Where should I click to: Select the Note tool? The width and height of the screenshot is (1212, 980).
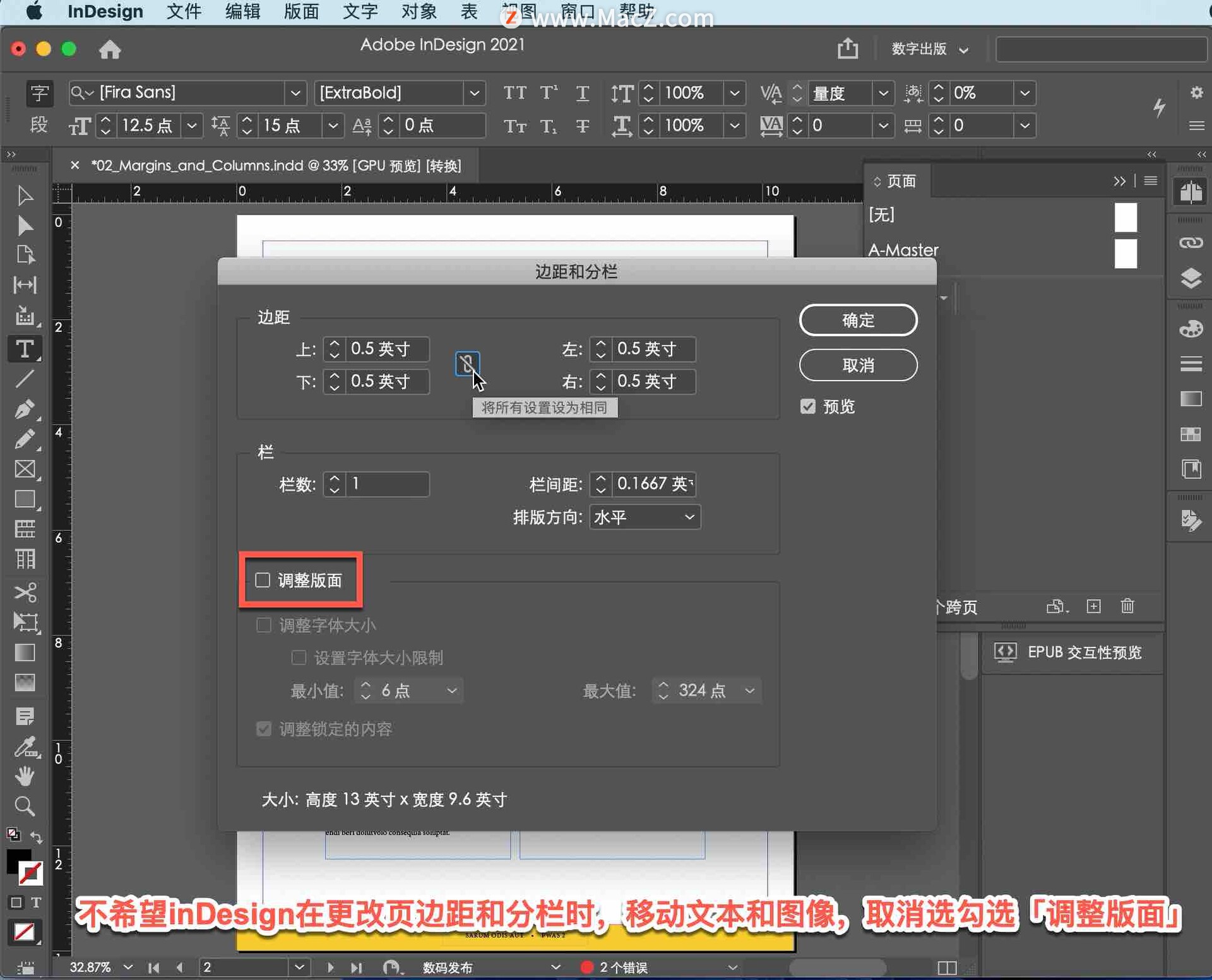click(25, 716)
